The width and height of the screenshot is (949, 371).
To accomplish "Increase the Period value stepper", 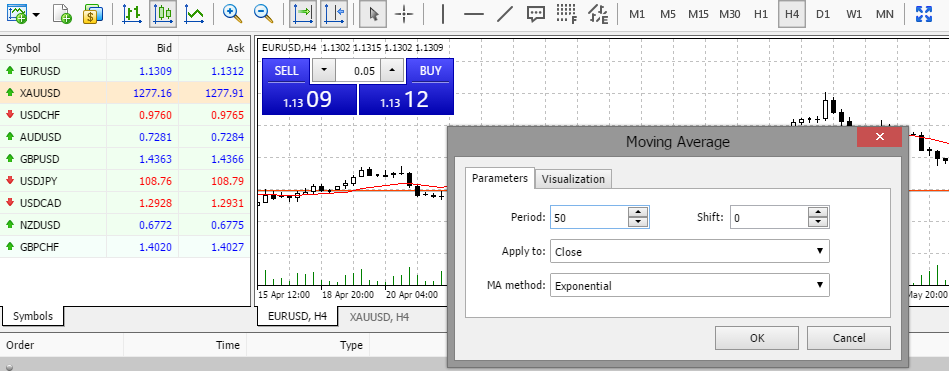I will pyautogui.click(x=638, y=212).
